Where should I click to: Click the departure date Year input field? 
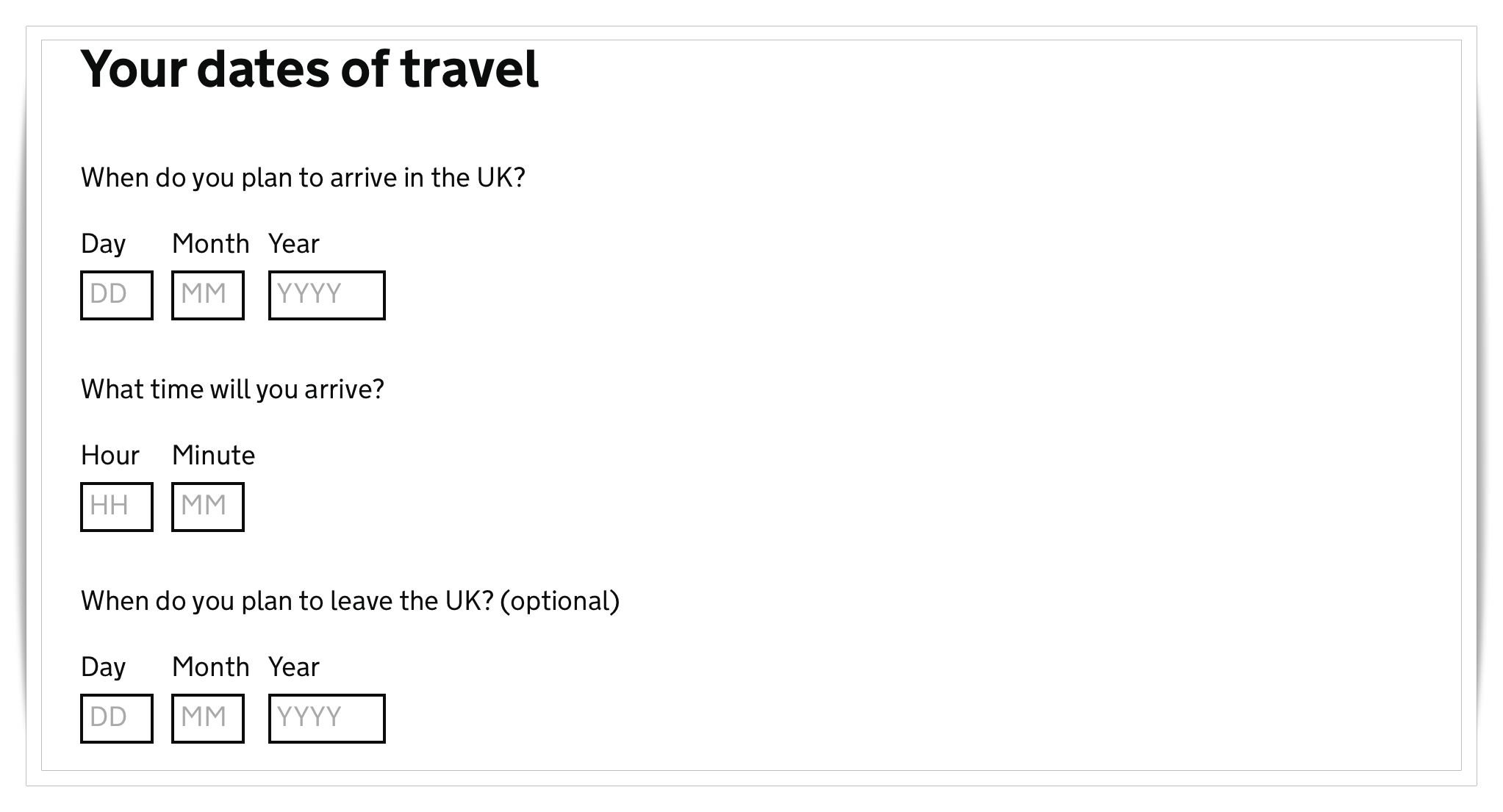pos(326,718)
